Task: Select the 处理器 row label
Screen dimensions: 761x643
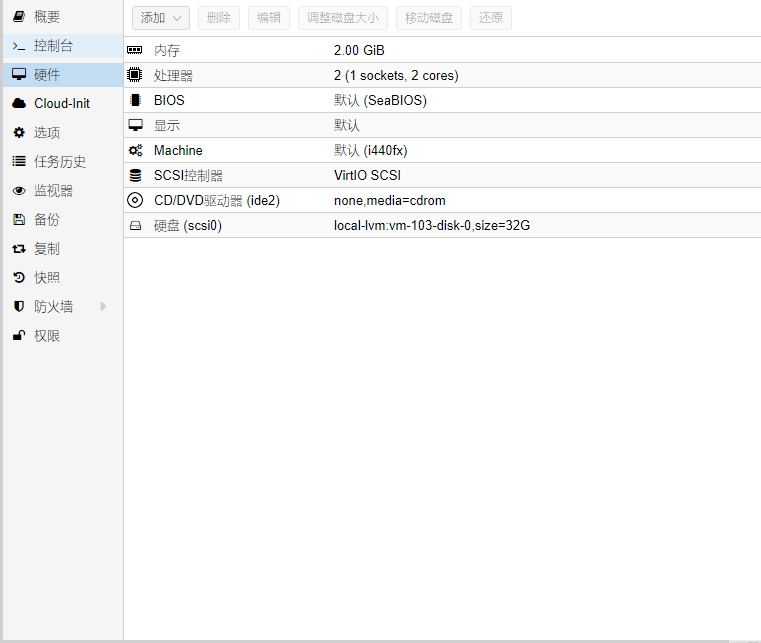Action: 173,75
